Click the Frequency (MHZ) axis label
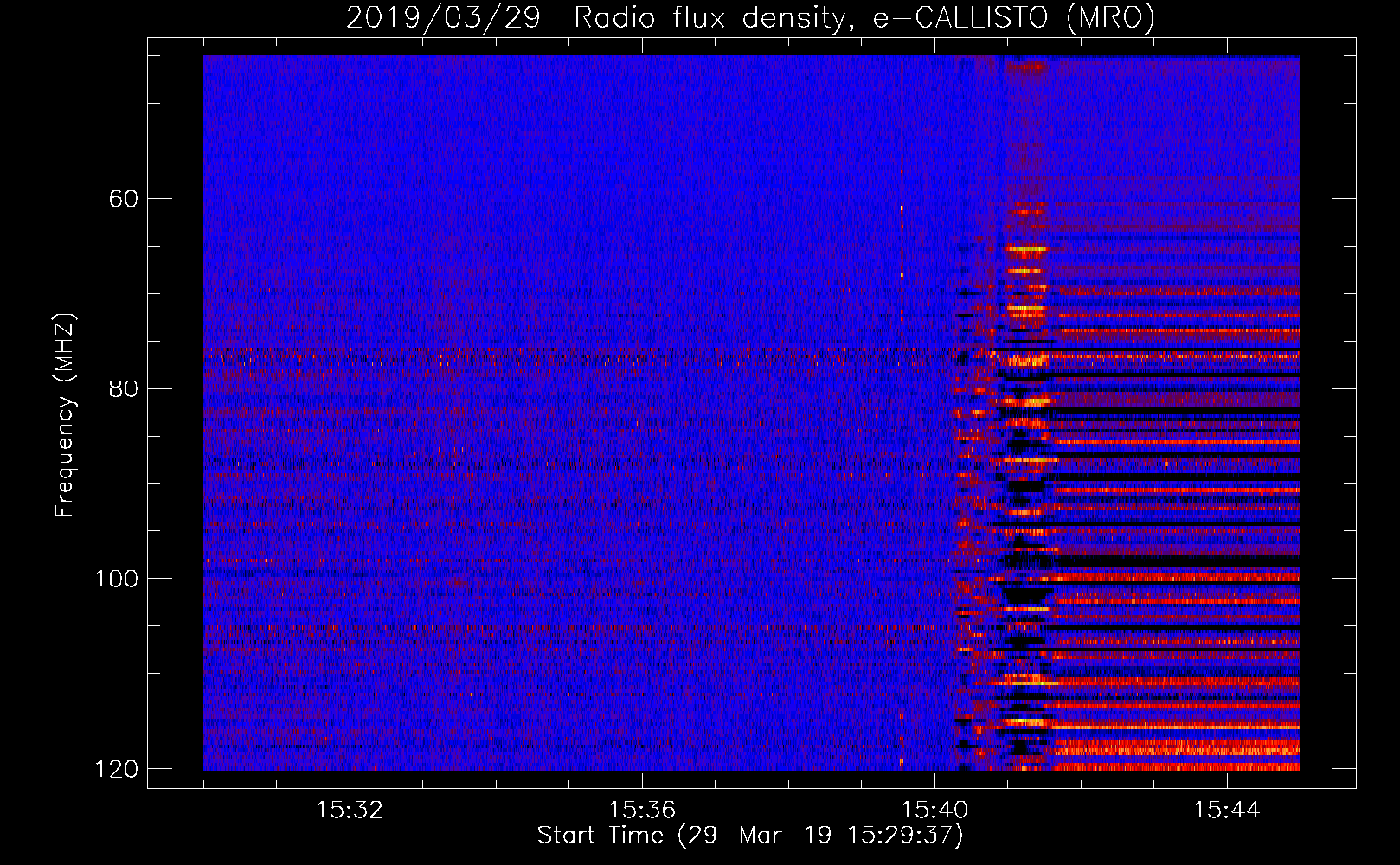This screenshot has width=1400, height=865. coord(65,414)
